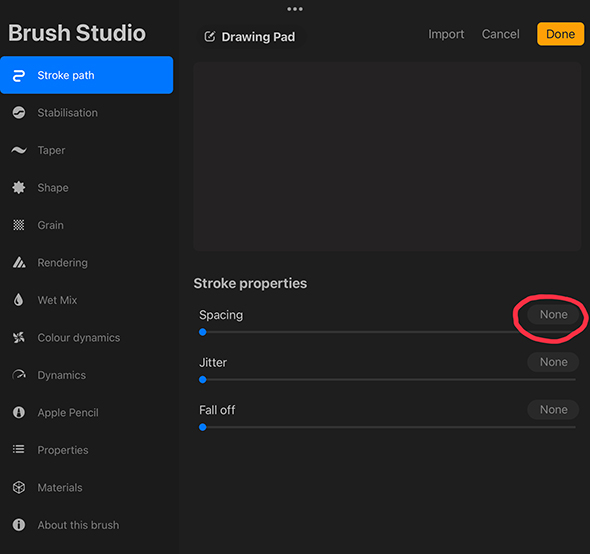Screen dimensions: 590x554
Task: Click the Wet Mix droplet icon
Action: pos(18,300)
